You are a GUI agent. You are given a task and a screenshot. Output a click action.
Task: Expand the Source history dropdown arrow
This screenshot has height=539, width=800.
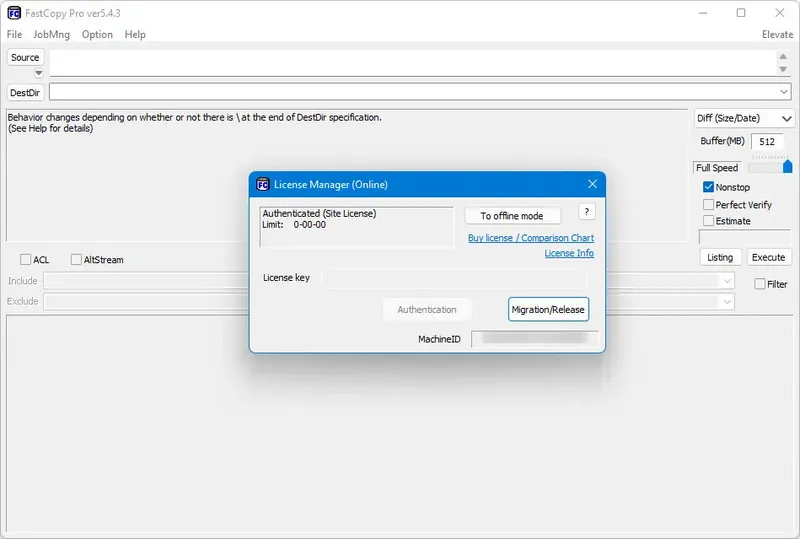(38, 73)
